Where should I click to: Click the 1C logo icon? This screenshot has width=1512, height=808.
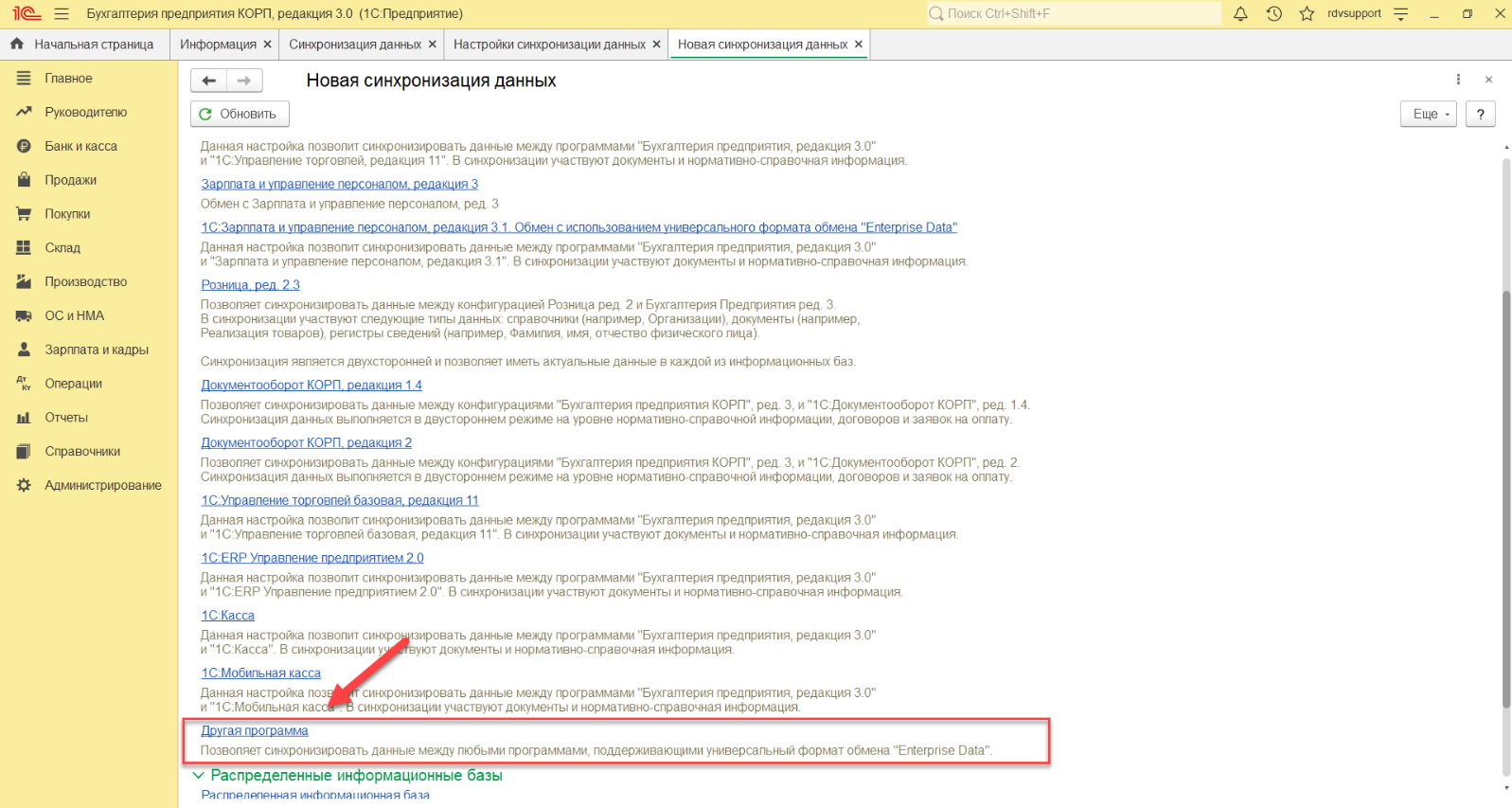click(x=26, y=13)
